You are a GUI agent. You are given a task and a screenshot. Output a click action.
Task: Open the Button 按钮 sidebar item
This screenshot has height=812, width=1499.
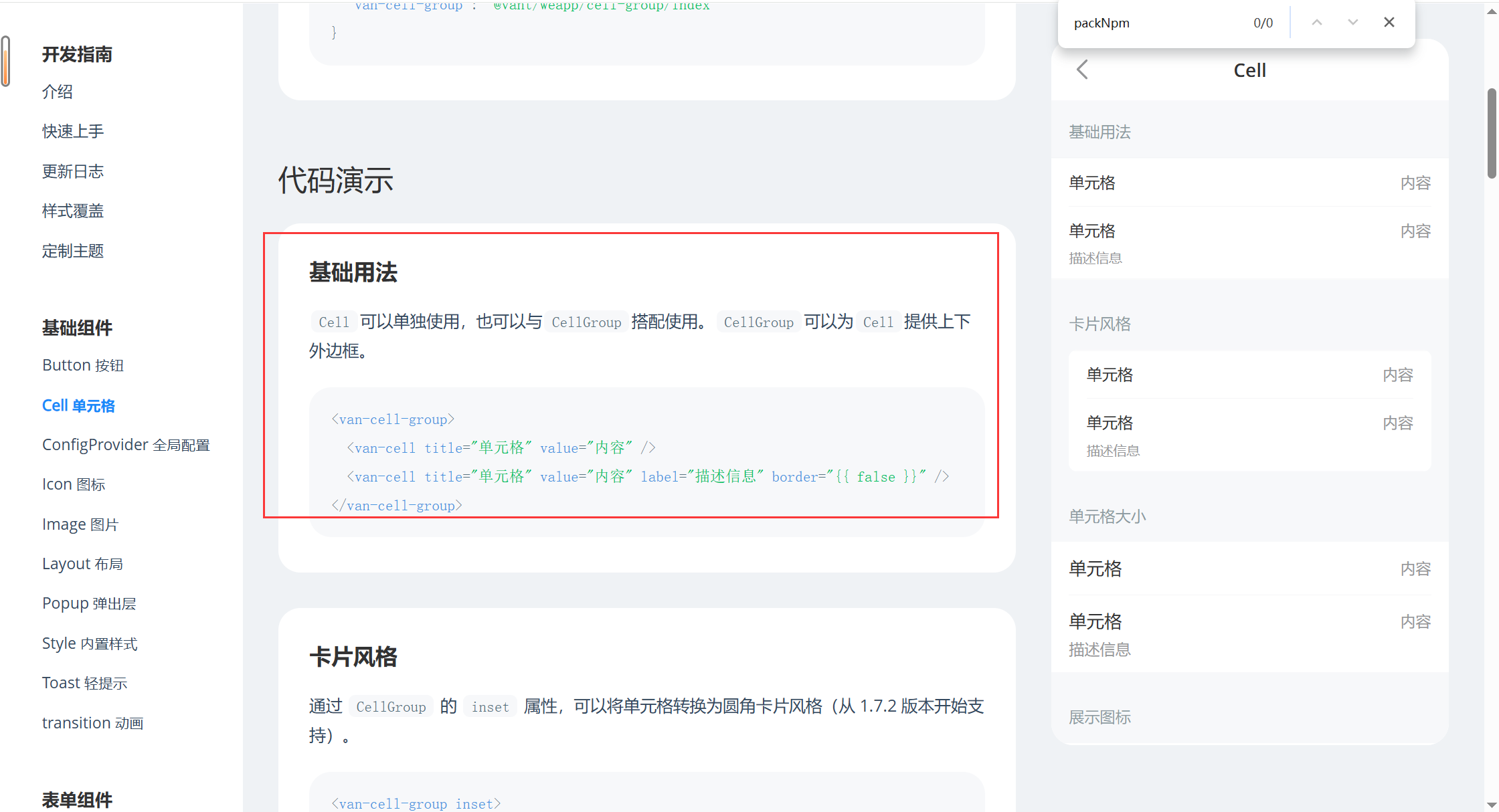click(x=83, y=365)
